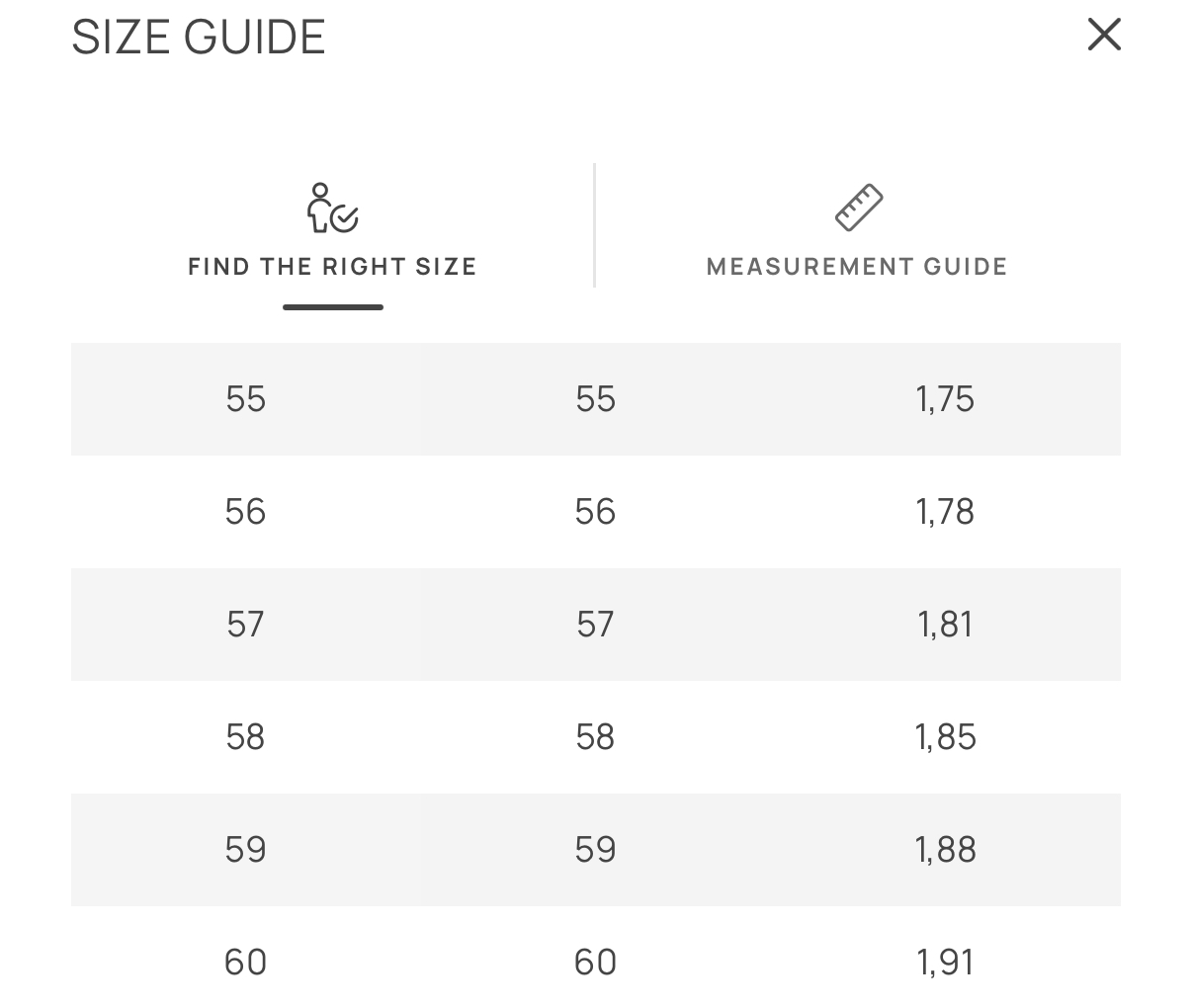Select 56 in the middle column
The image size is (1192, 1008).
(x=595, y=512)
